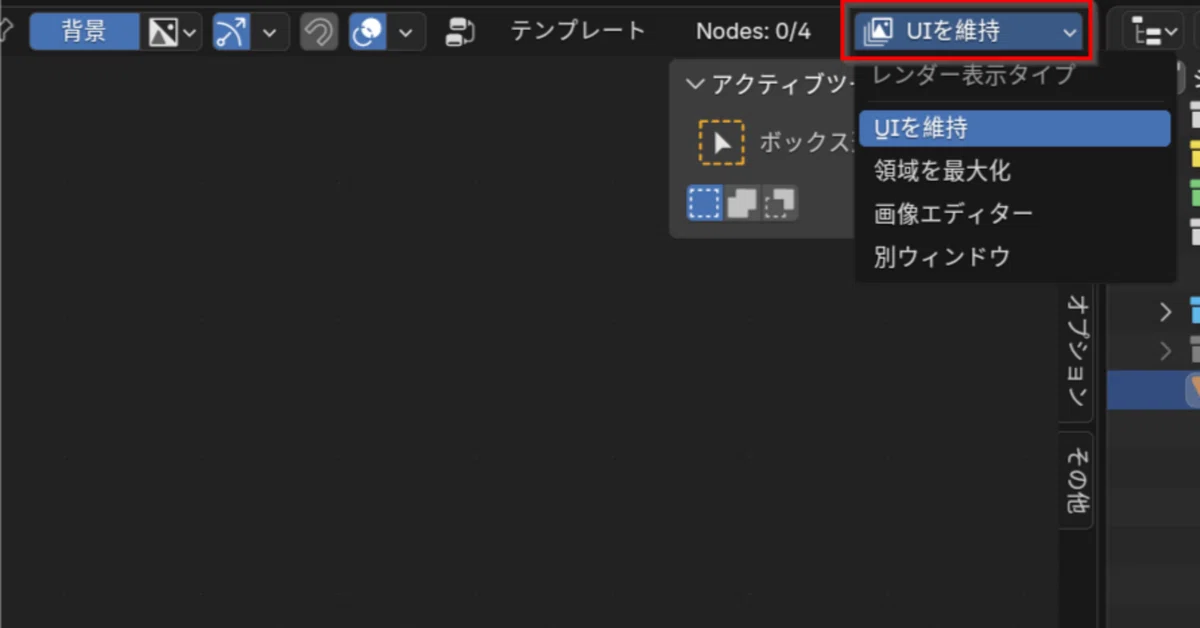This screenshot has width=1200, height=628.
Task: Open the テンプレート menu
Action: (578, 31)
